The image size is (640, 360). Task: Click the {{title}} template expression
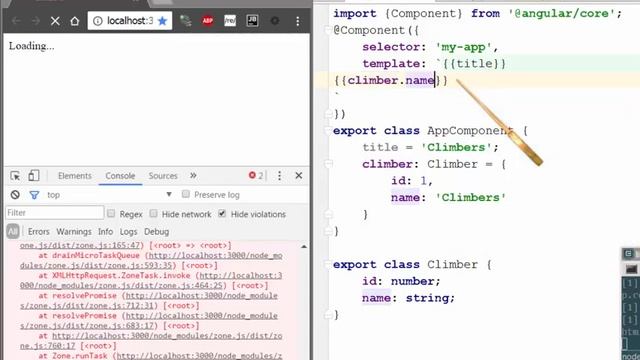tap(473, 64)
